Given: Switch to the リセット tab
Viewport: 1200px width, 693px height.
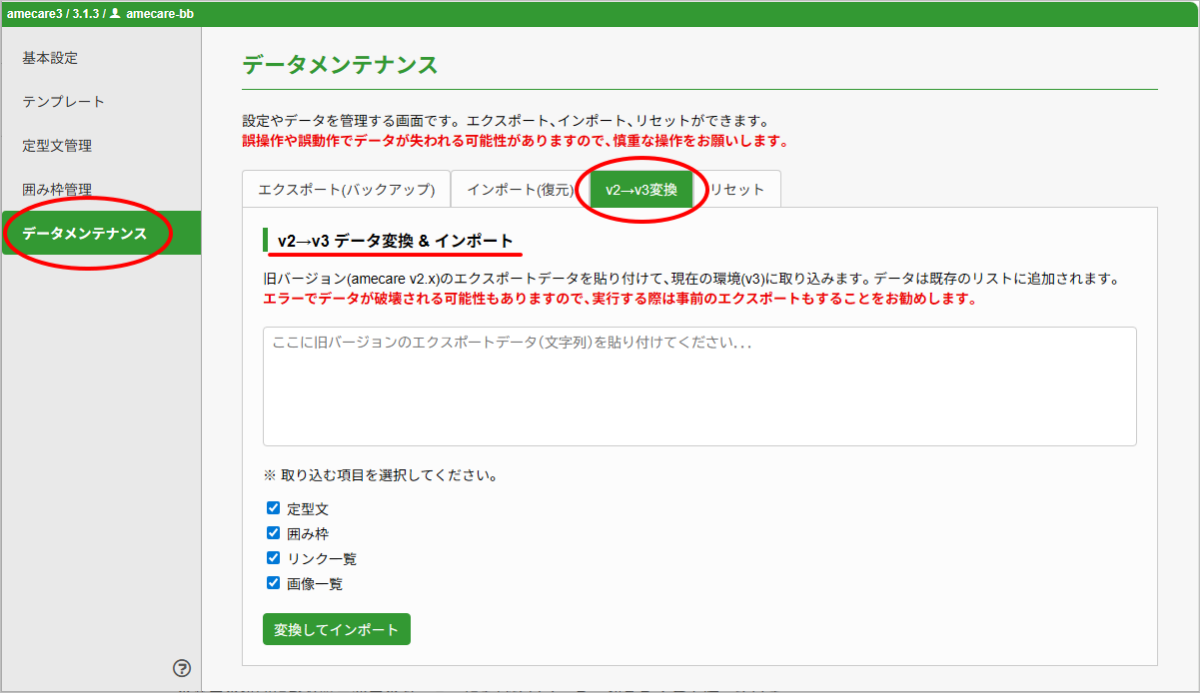Looking at the screenshot, I should point(738,189).
